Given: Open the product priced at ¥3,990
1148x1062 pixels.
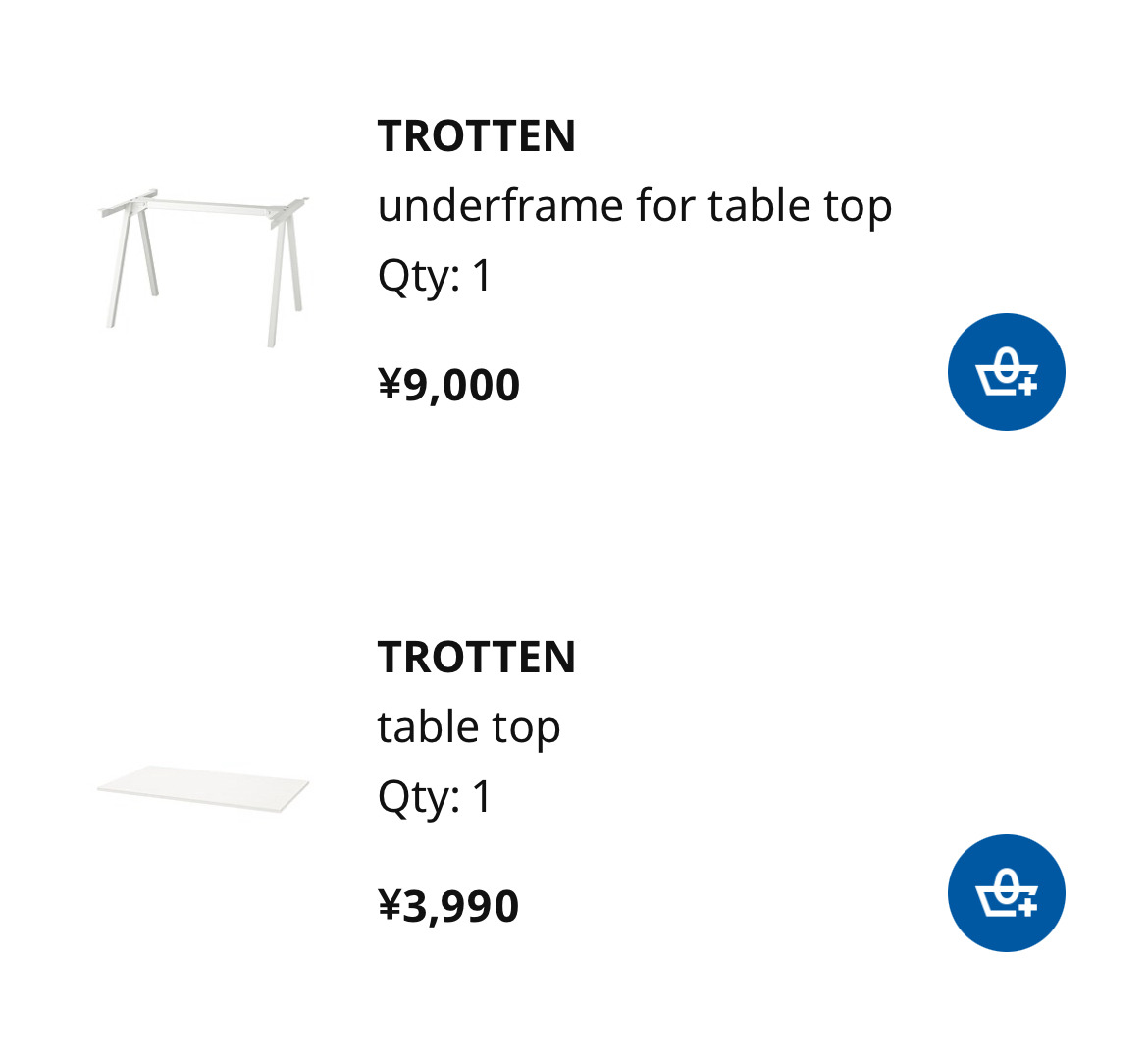Looking at the screenshot, I should tap(476, 658).
